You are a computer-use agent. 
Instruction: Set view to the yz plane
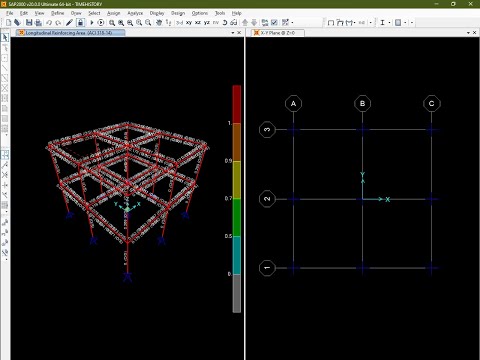[x=207, y=22]
